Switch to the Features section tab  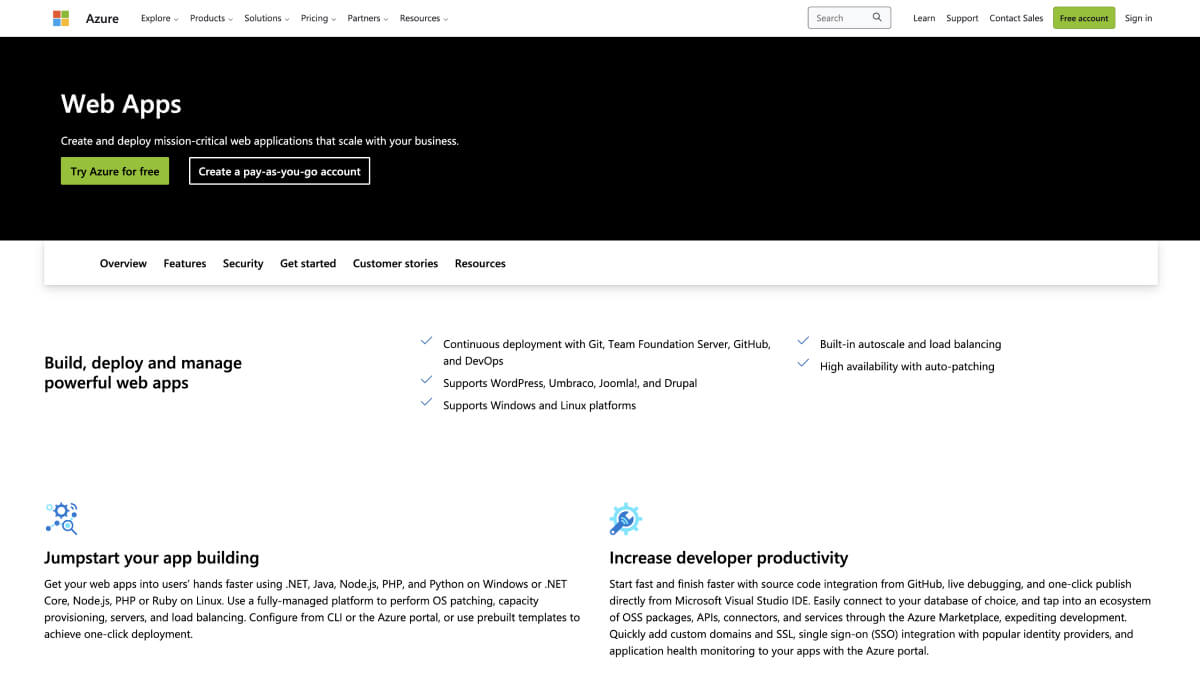pyautogui.click(x=185, y=264)
